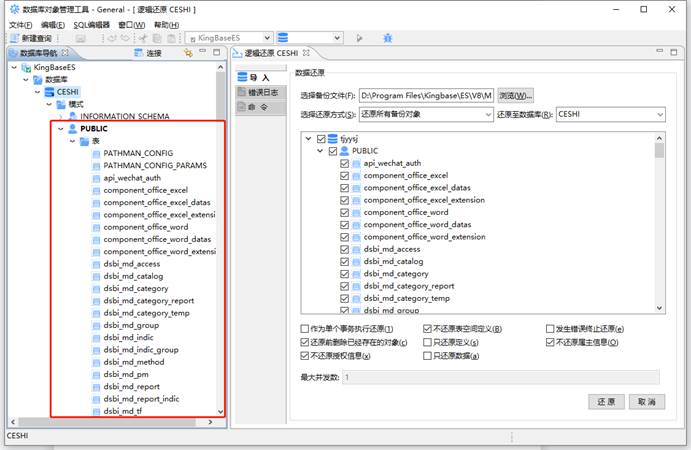The height and width of the screenshot is (450, 691).
Task: Switch to the 数据库导航 tab
Action: point(39,53)
